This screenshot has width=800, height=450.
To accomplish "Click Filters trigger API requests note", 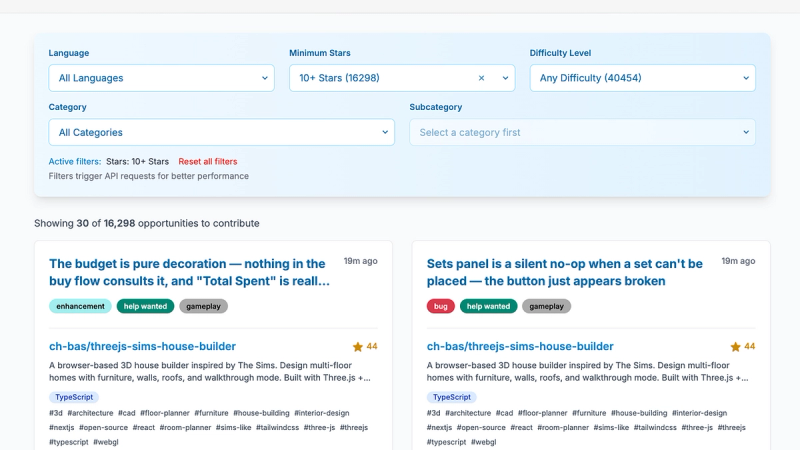I will [148, 176].
